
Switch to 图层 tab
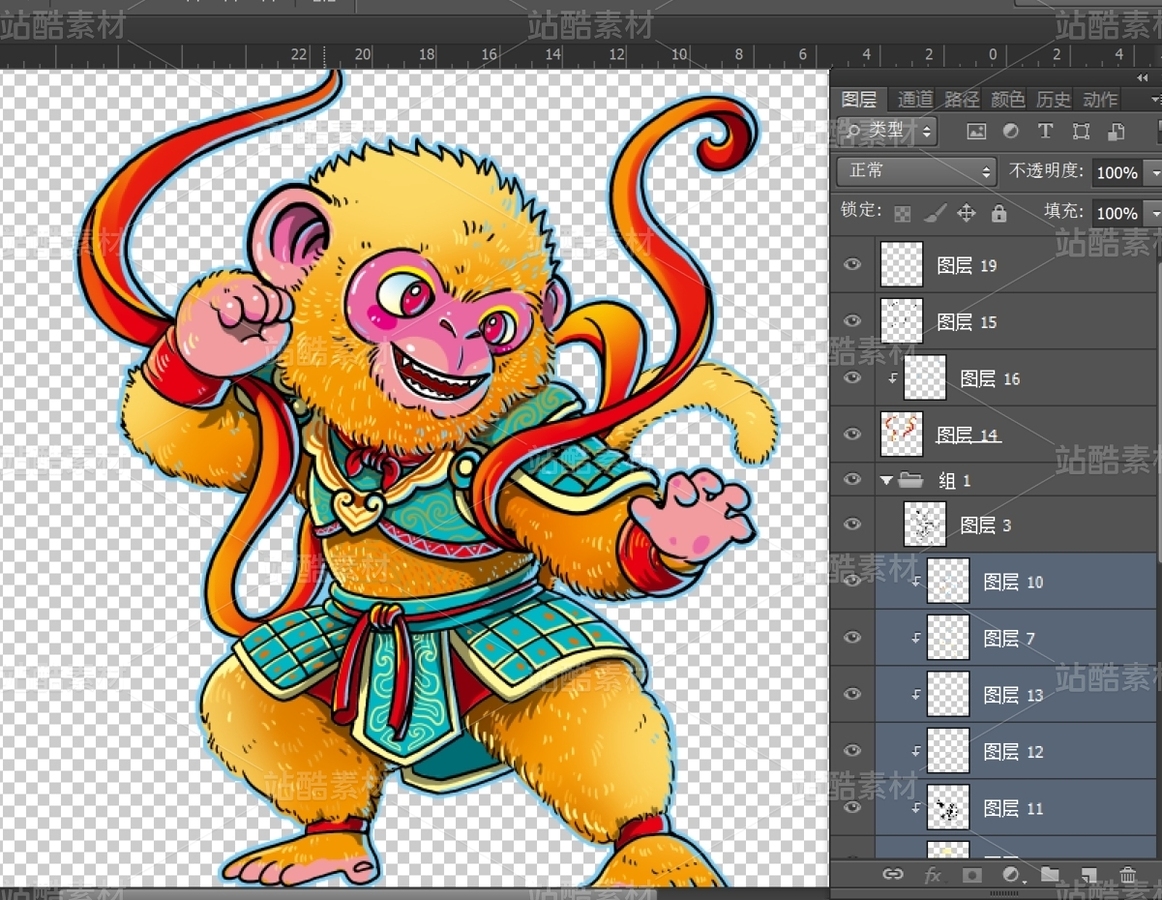(860, 99)
